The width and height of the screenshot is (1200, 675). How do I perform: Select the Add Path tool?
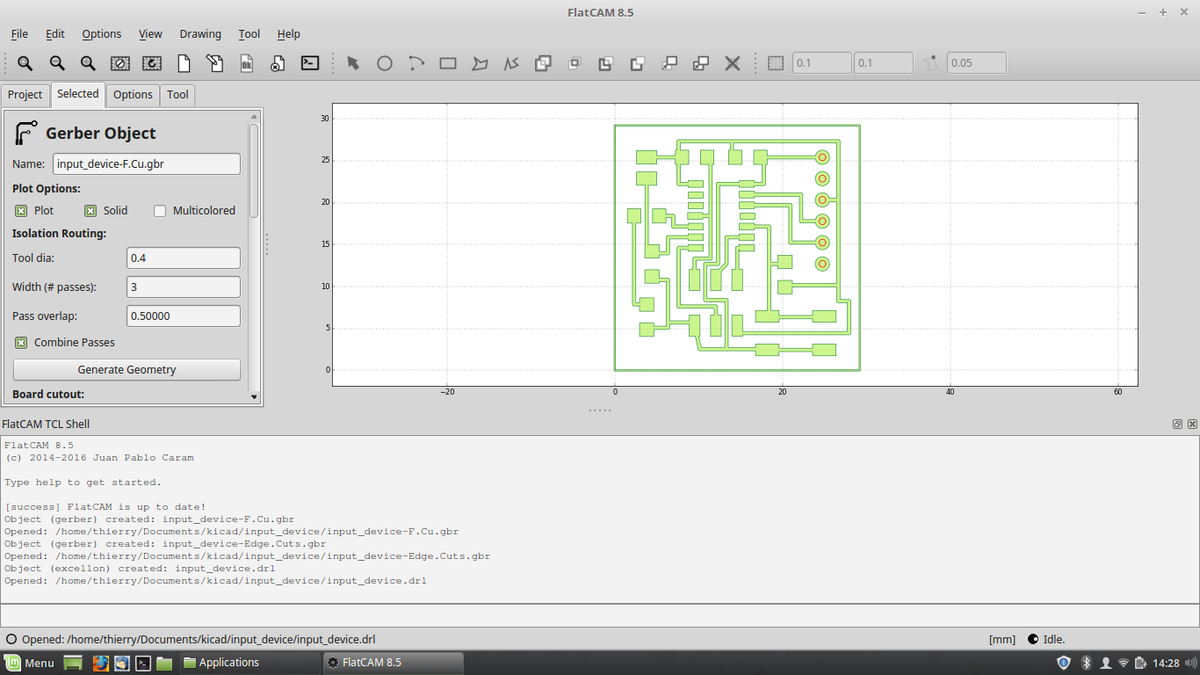(x=511, y=63)
